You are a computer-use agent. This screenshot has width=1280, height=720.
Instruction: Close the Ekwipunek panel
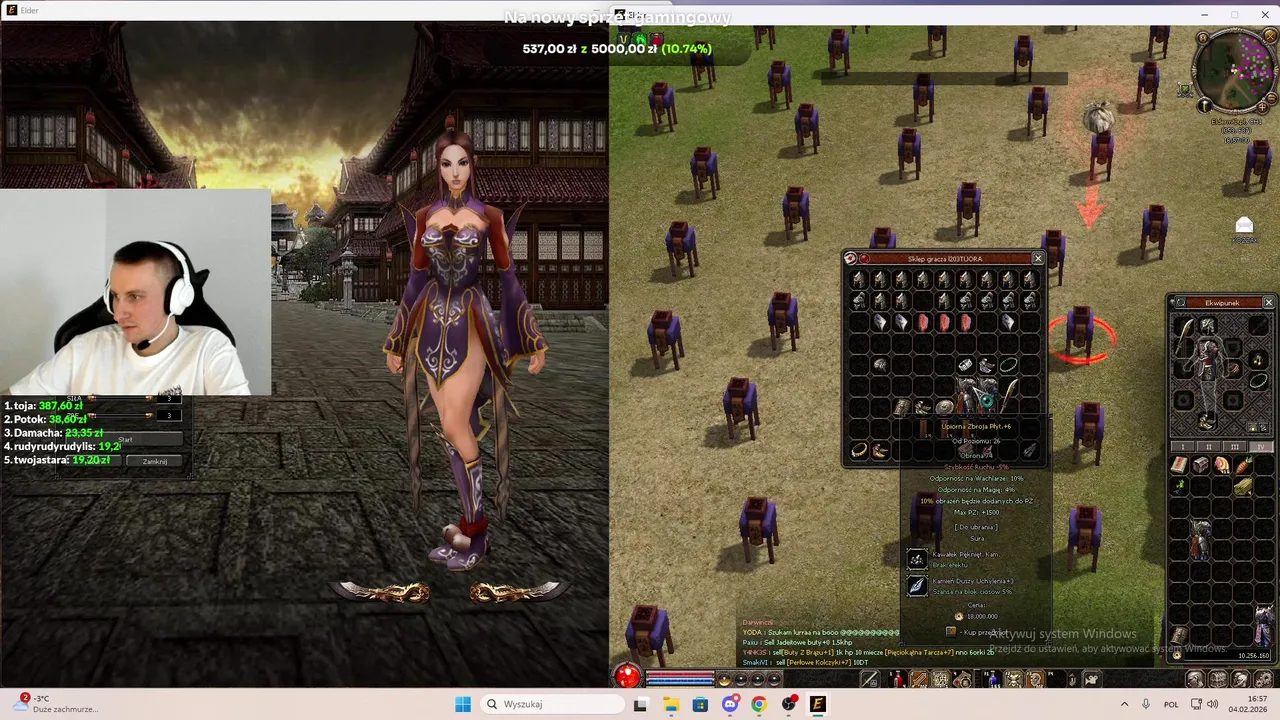[1269, 301]
